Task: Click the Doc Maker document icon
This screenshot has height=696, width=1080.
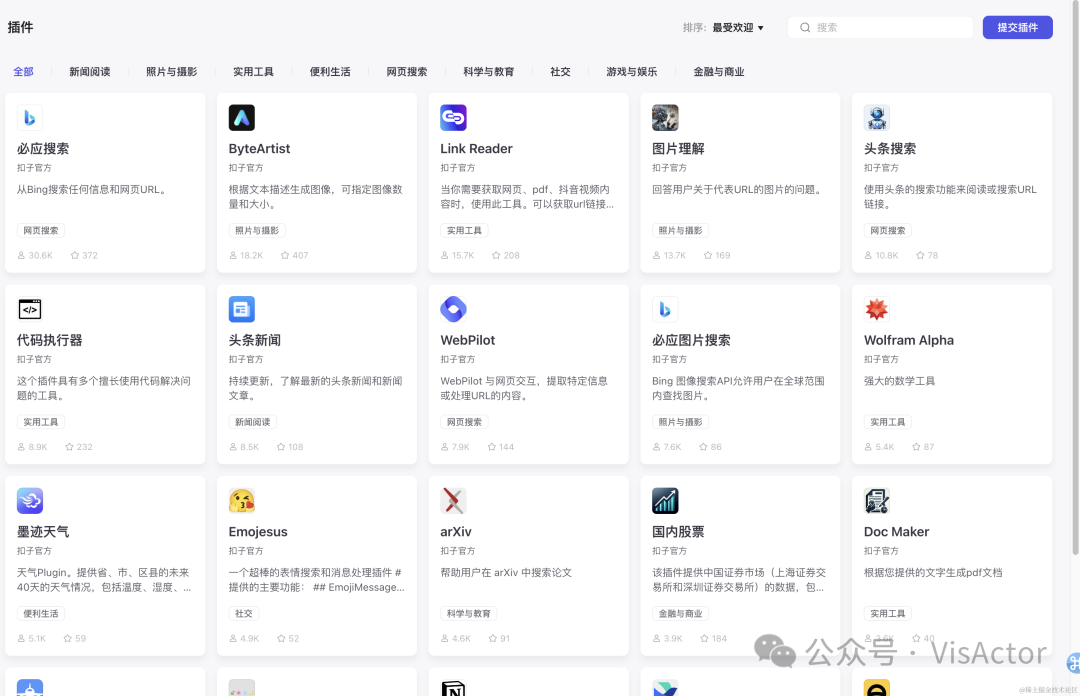Action: click(x=877, y=501)
